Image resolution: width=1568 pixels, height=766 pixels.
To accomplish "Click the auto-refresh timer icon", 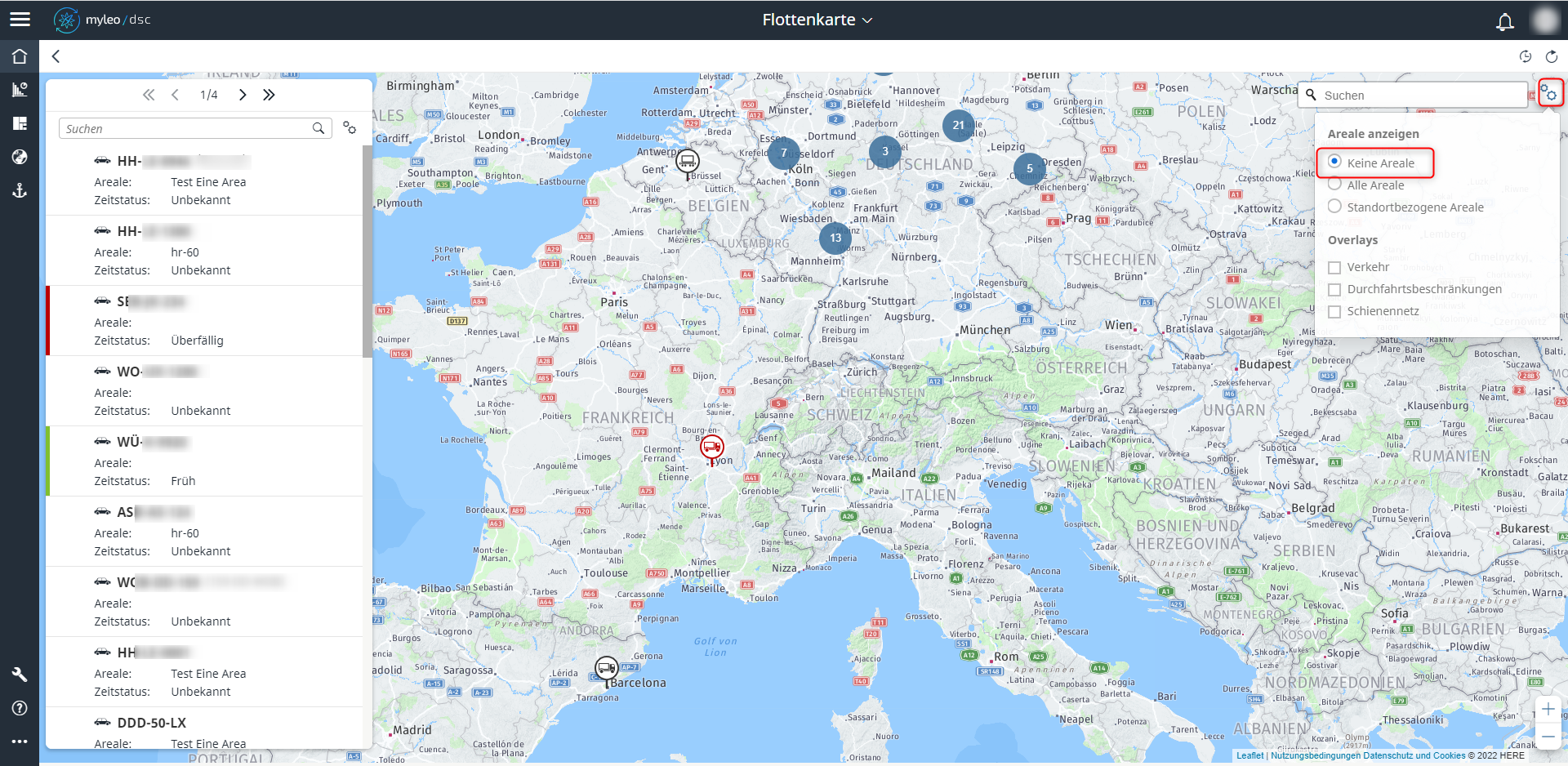I will [1525, 56].
